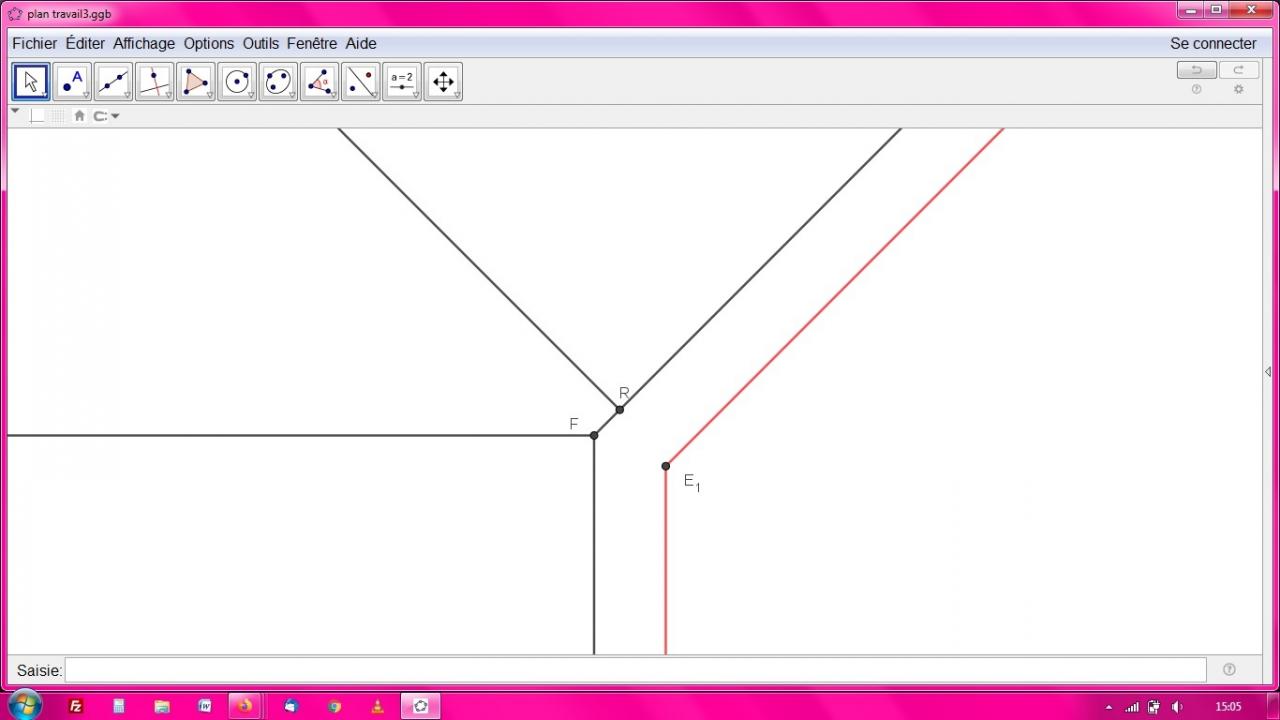Collapse the style bar triangle
This screenshot has height=720, width=1280.
(15, 111)
